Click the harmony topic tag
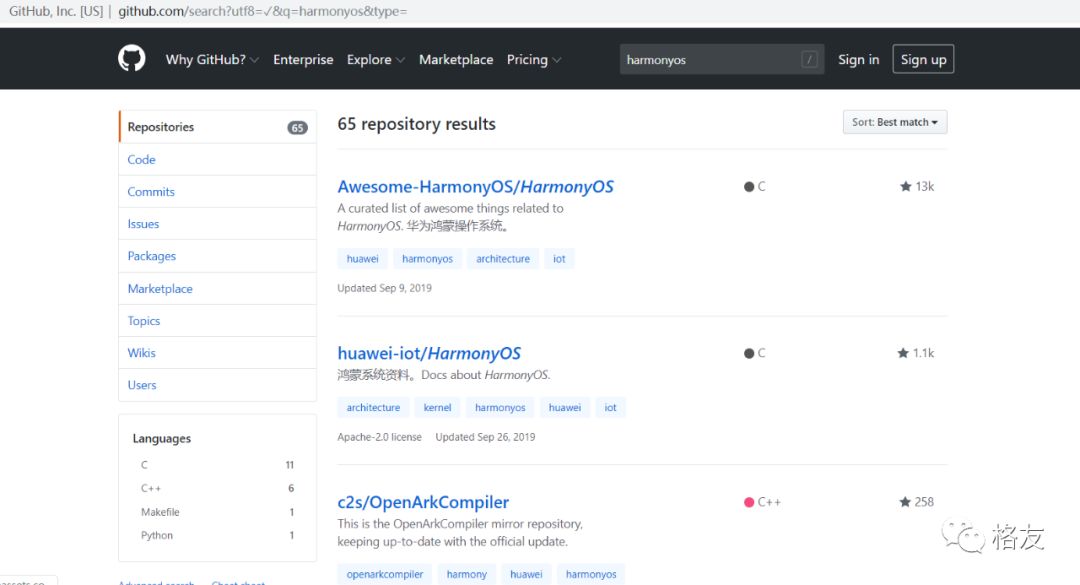Image resolution: width=1080 pixels, height=585 pixels. click(x=467, y=574)
